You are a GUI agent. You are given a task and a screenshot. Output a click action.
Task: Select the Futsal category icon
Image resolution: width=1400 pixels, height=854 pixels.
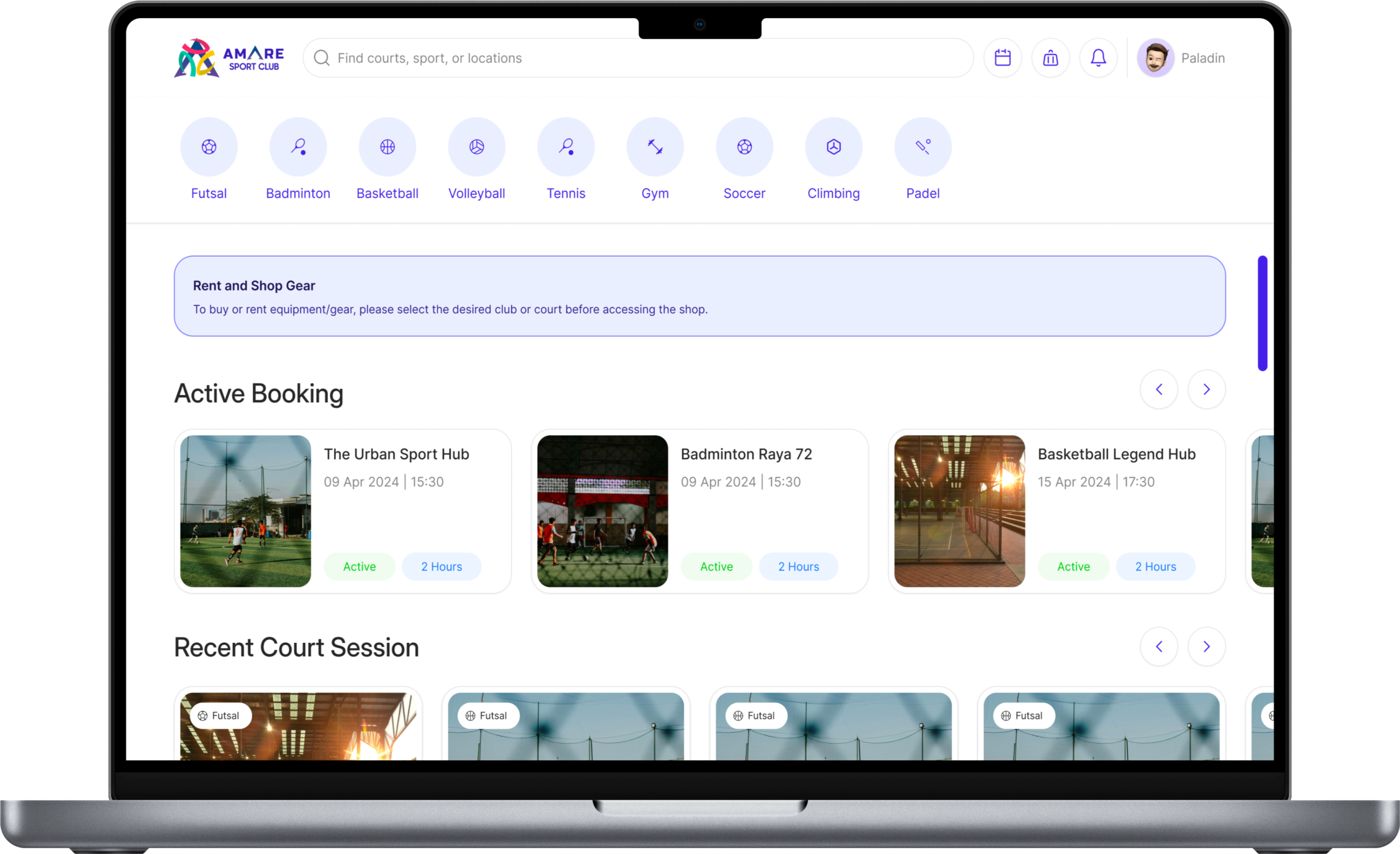pos(208,147)
